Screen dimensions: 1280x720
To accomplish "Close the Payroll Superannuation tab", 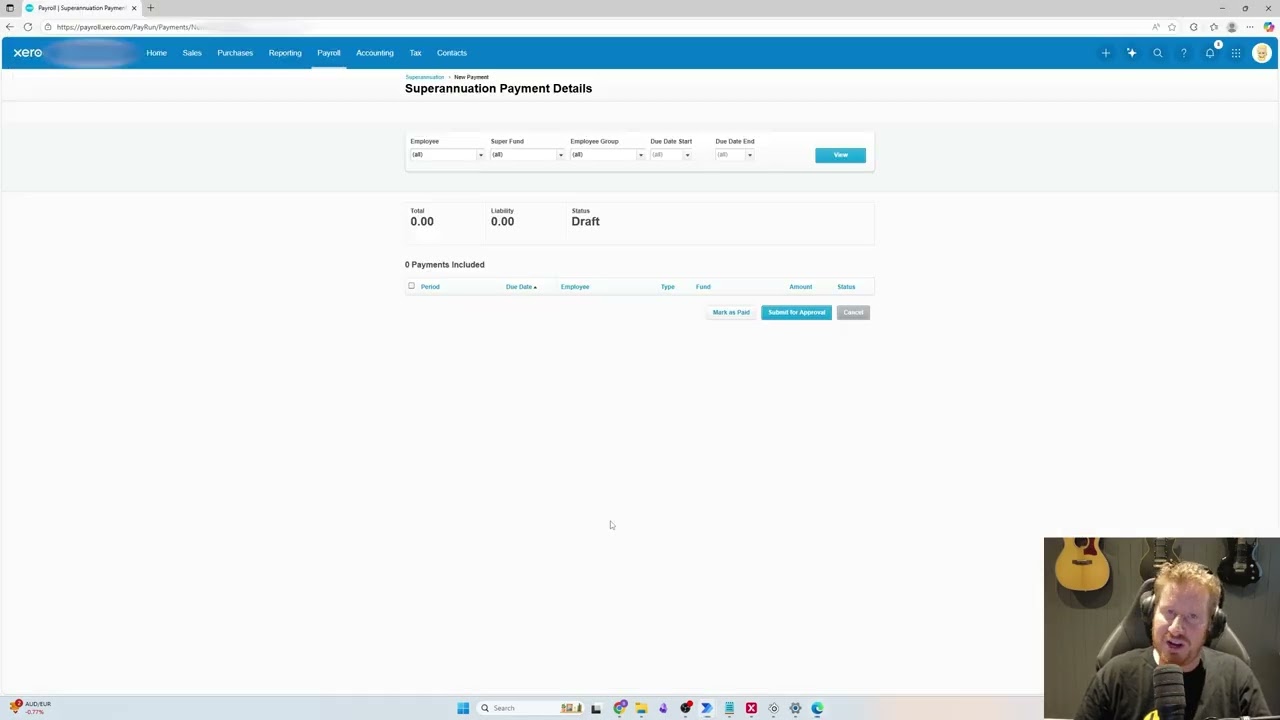I will 133,8.
